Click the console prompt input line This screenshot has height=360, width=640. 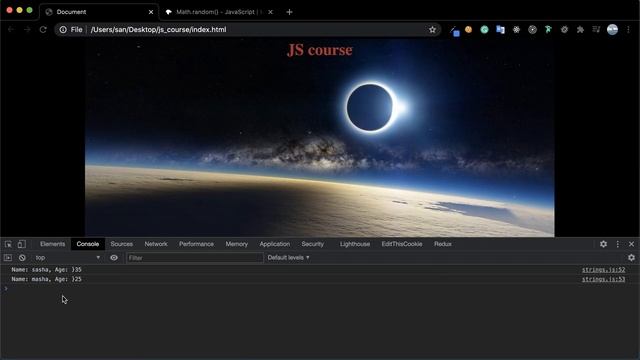(x=320, y=289)
